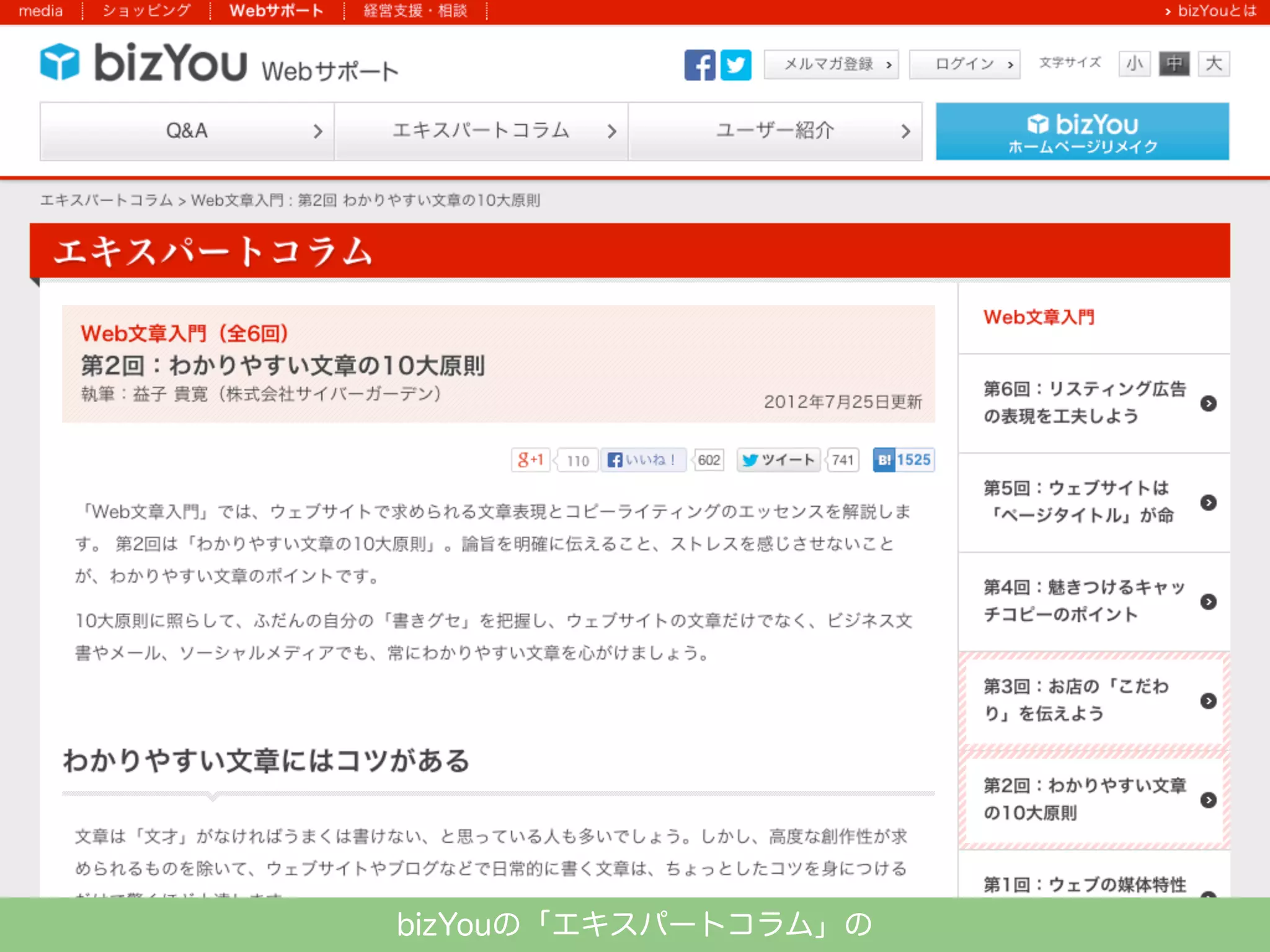Set text size to 小
The width and height of the screenshot is (1270, 952).
click(1134, 63)
